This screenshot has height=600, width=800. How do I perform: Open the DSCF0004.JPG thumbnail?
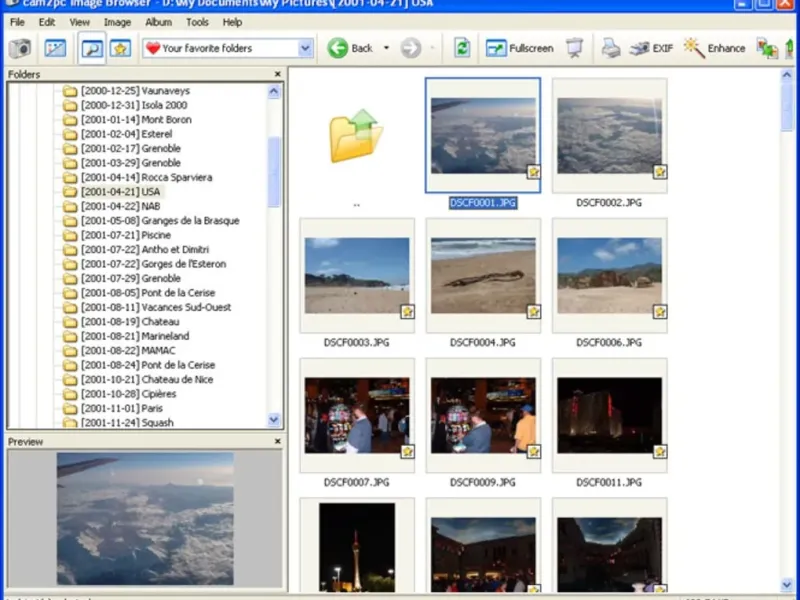(x=482, y=275)
